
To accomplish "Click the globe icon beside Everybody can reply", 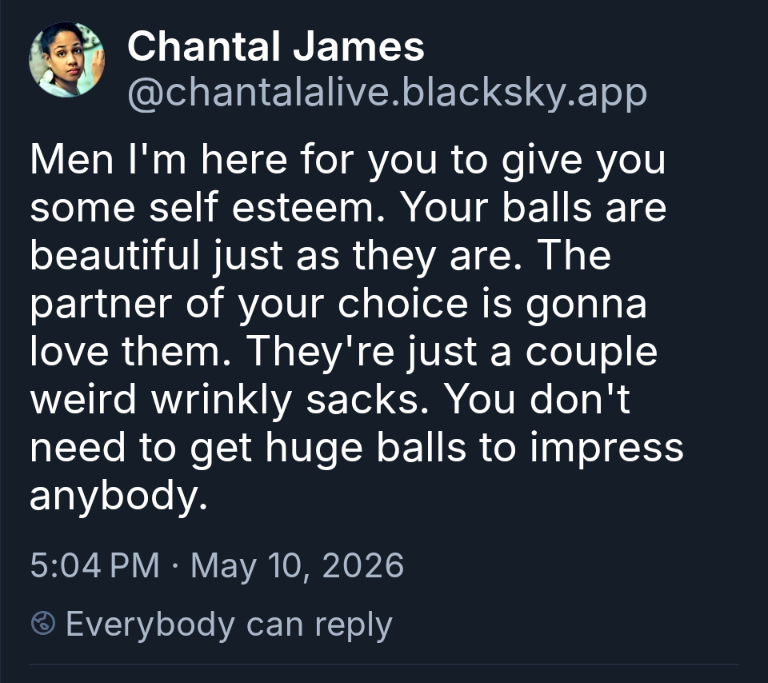I will (x=43, y=623).
